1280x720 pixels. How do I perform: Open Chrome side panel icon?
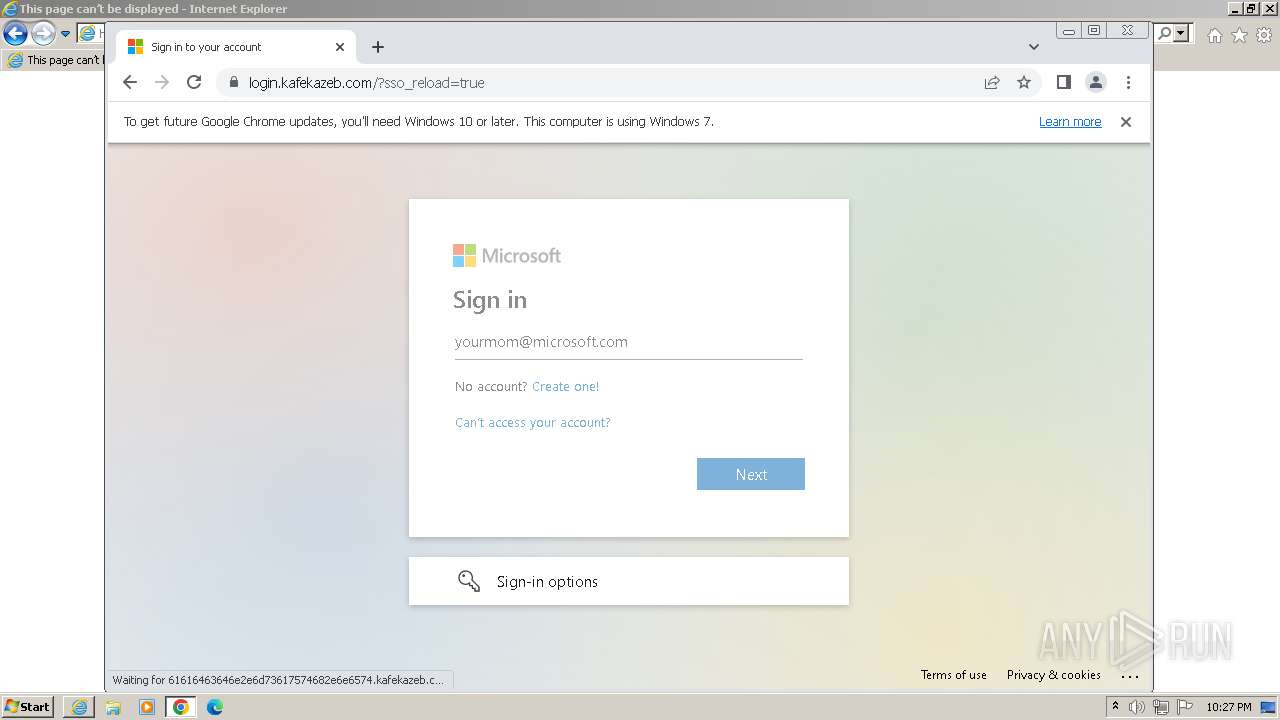click(x=1064, y=83)
